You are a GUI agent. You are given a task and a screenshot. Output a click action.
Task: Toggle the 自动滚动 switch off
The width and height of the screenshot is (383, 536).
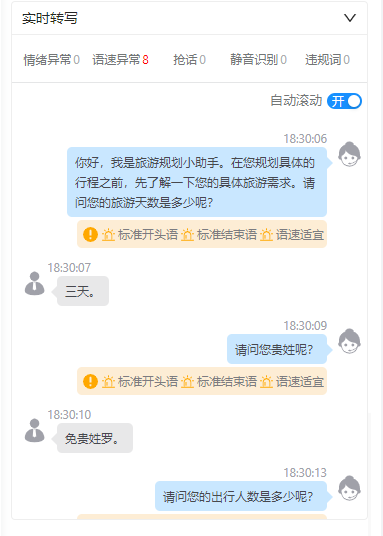tap(344, 101)
